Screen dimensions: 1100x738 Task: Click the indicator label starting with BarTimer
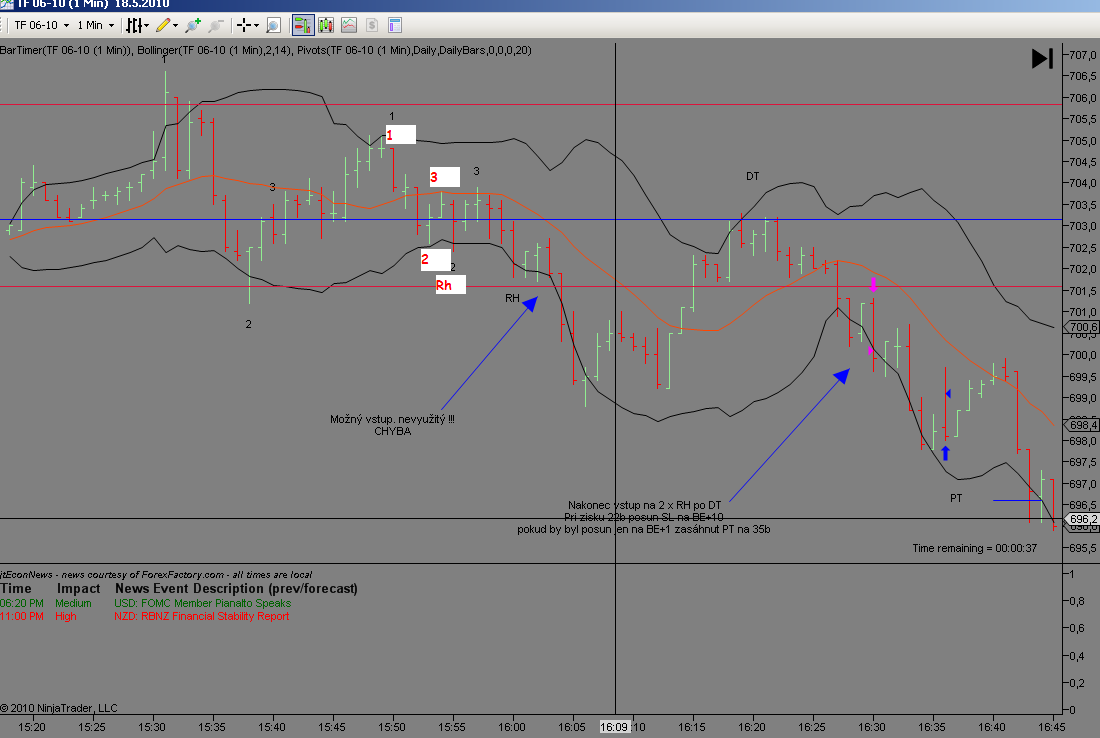point(266,51)
